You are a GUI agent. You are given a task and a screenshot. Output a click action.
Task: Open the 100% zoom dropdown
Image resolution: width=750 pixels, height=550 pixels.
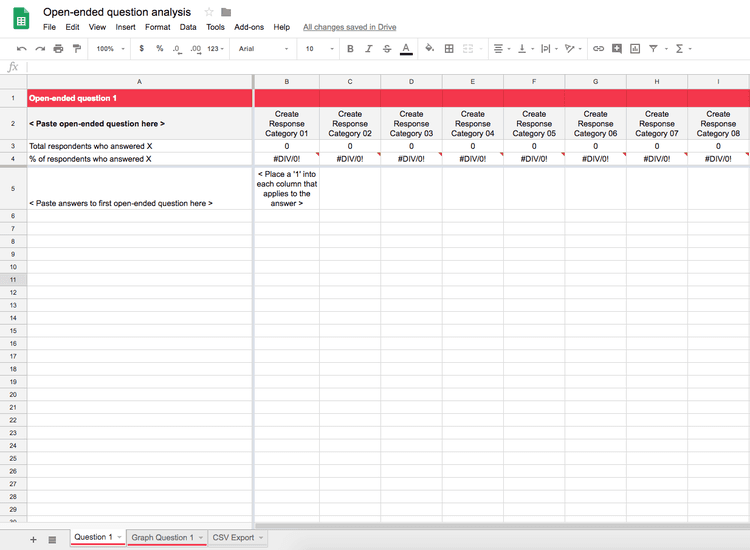pos(110,49)
